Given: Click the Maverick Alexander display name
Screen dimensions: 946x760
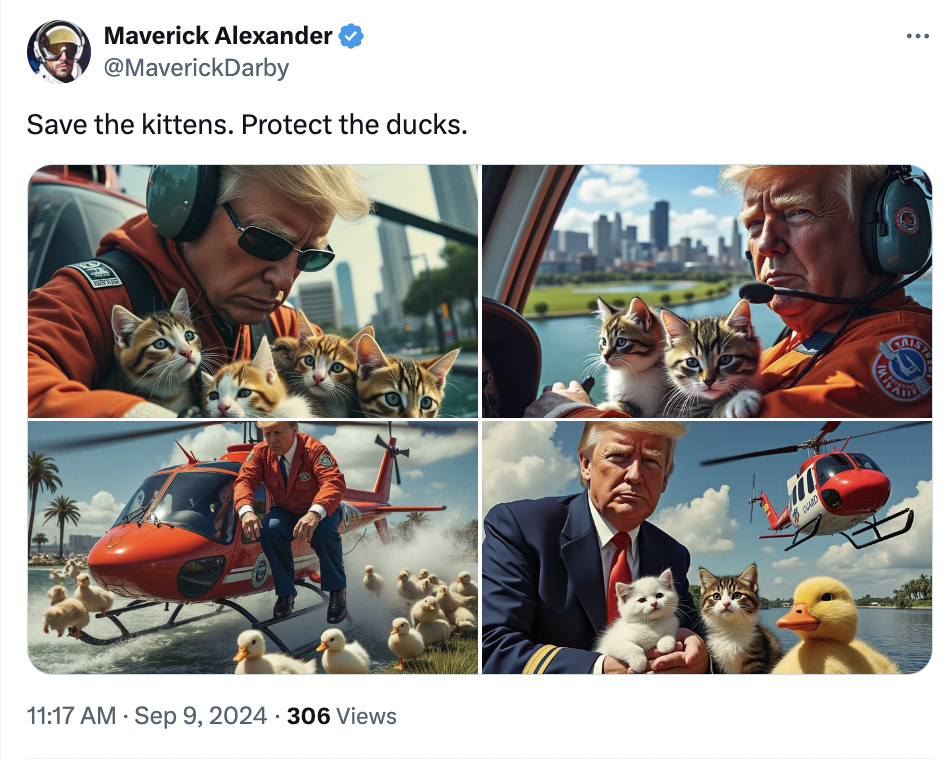Looking at the screenshot, I should point(218,37).
